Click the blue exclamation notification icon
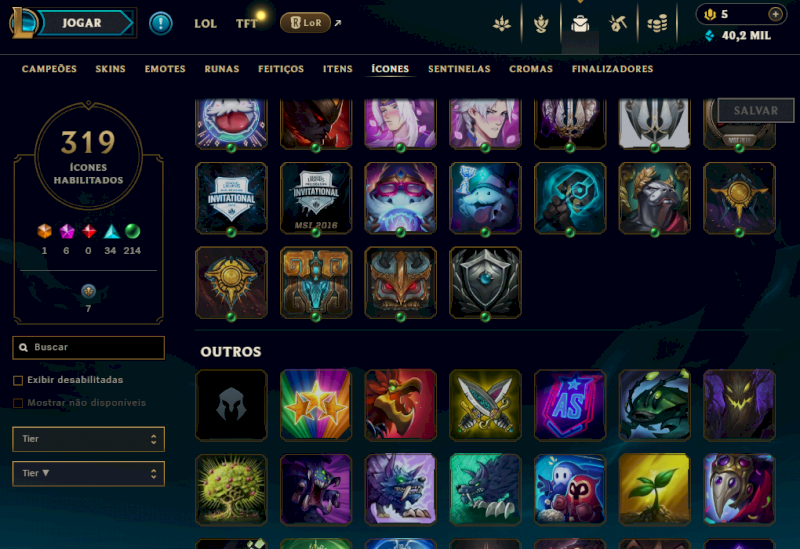Image resolution: width=800 pixels, height=549 pixels. pos(161,23)
